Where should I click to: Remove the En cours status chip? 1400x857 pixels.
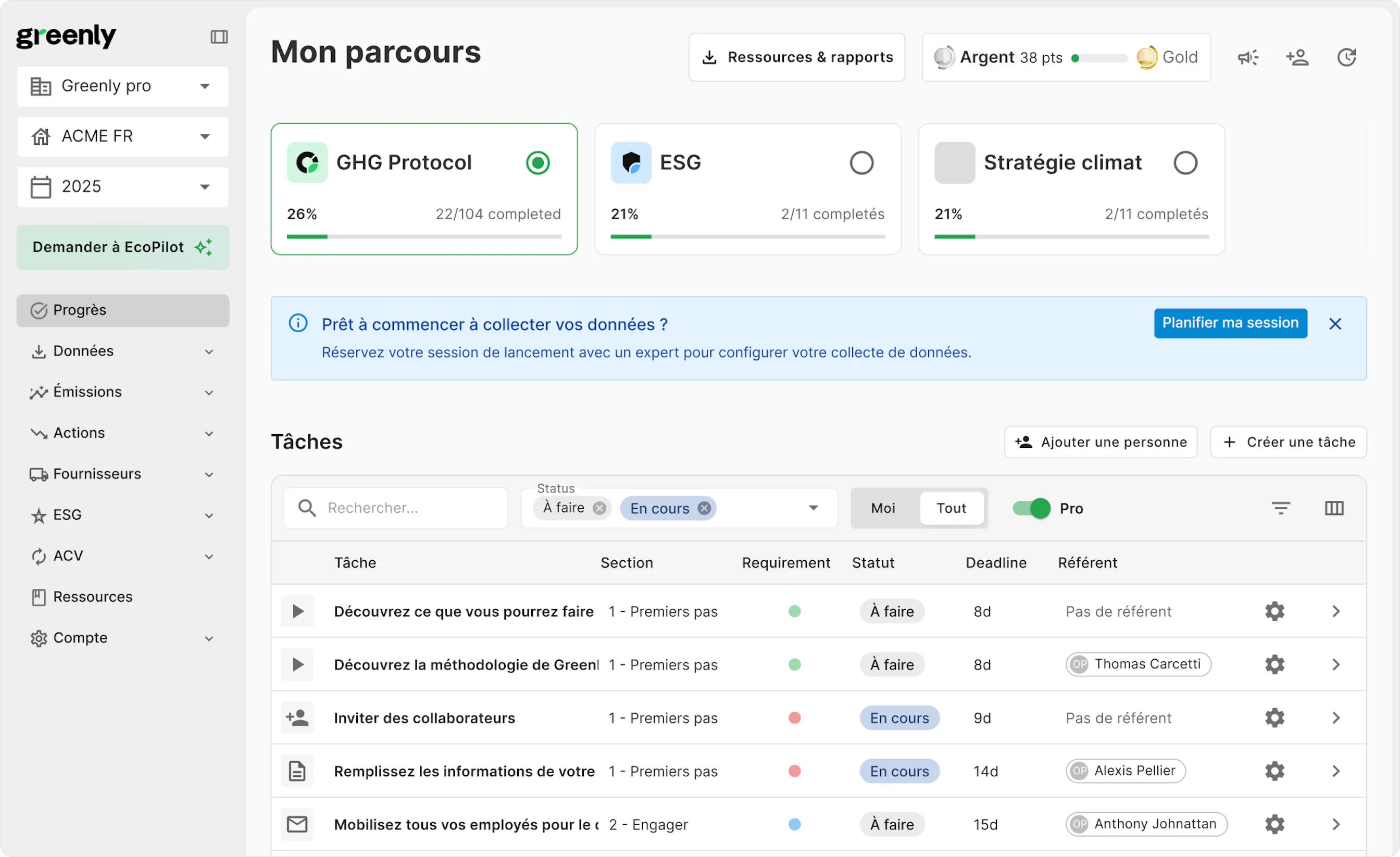pyautogui.click(x=704, y=508)
